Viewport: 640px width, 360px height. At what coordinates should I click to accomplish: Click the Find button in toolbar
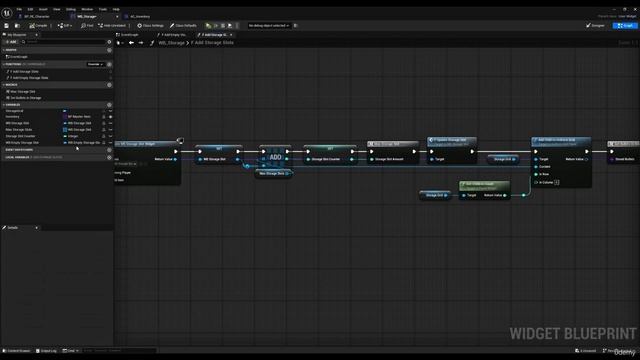[x=87, y=26]
